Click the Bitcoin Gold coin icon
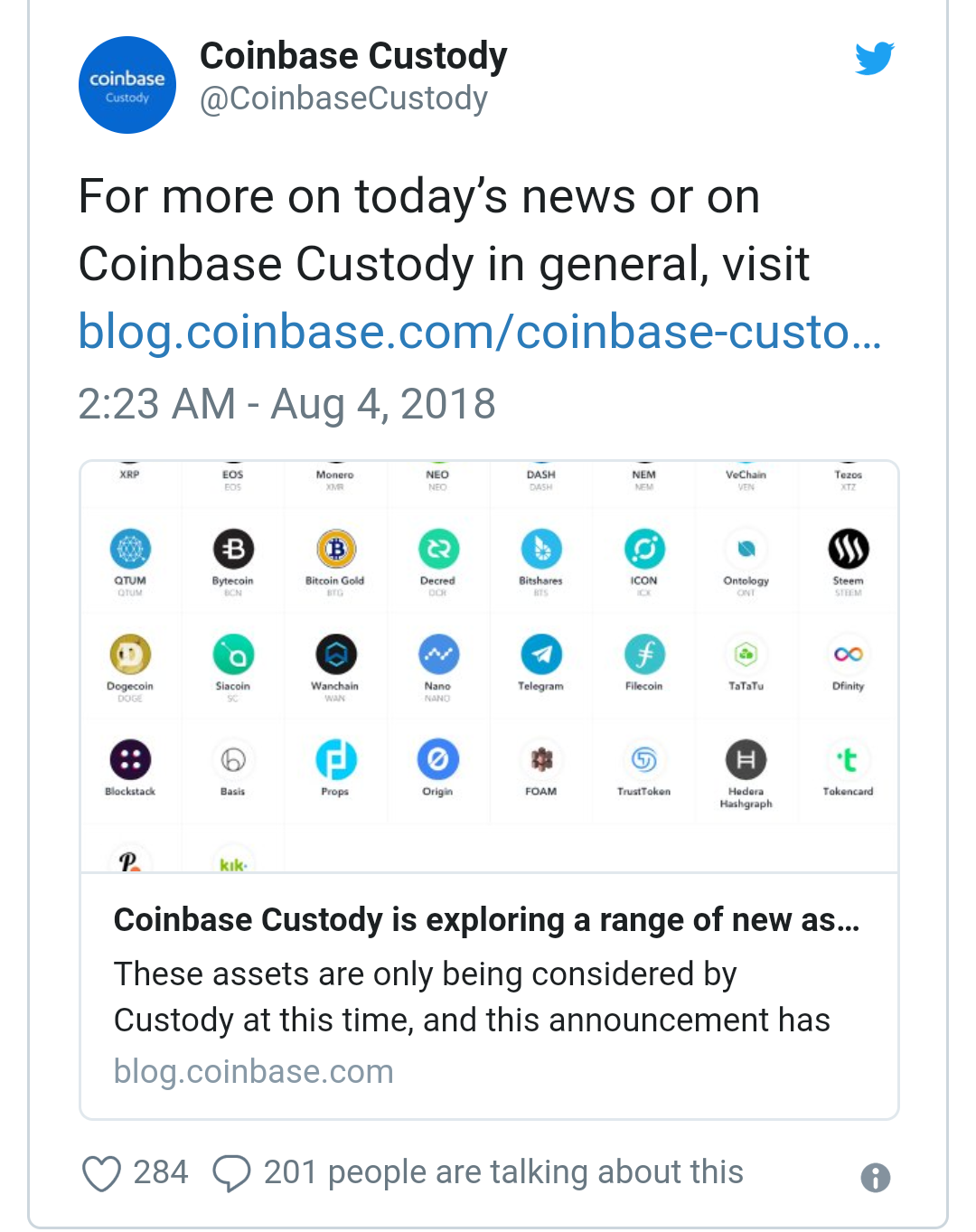 pyautogui.click(x=335, y=549)
